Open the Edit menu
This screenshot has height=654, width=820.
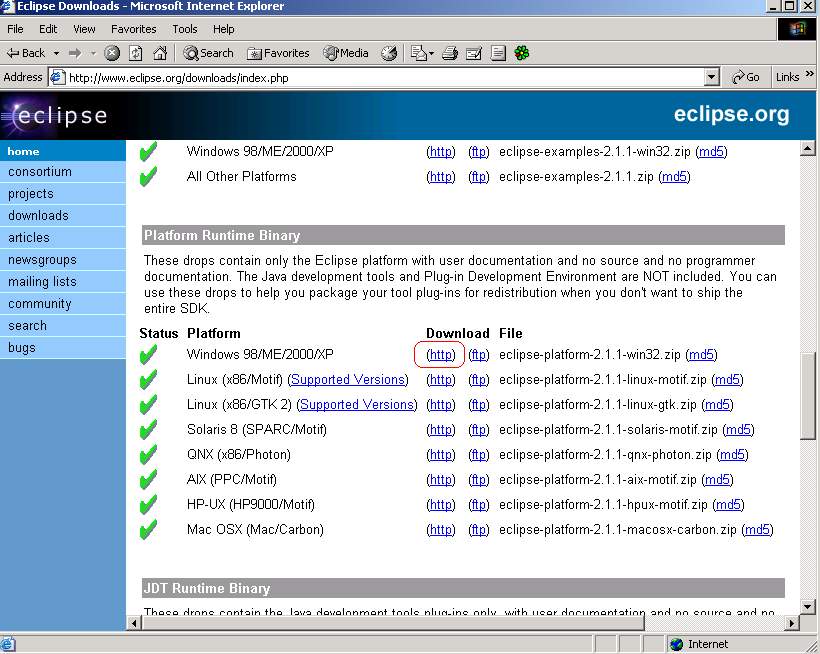[48, 29]
